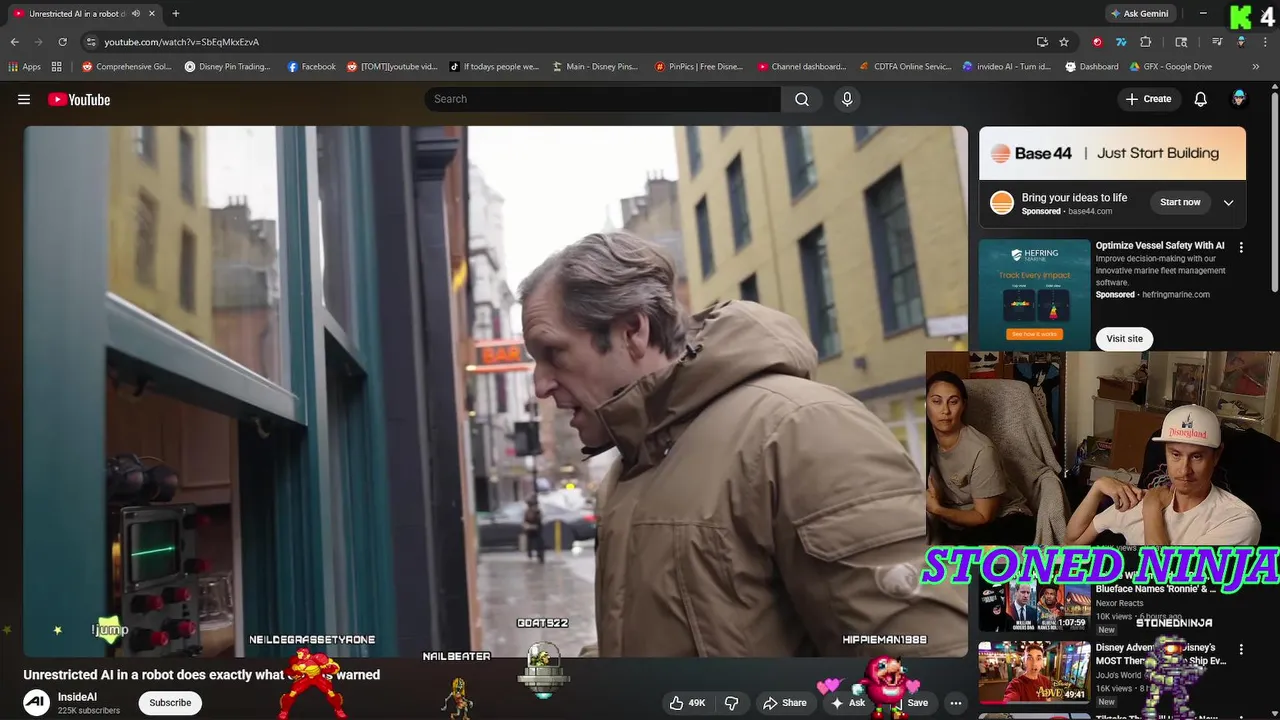The height and width of the screenshot is (720, 1280).
Task: Expand Base44 ad details chevron
Action: (x=1228, y=203)
